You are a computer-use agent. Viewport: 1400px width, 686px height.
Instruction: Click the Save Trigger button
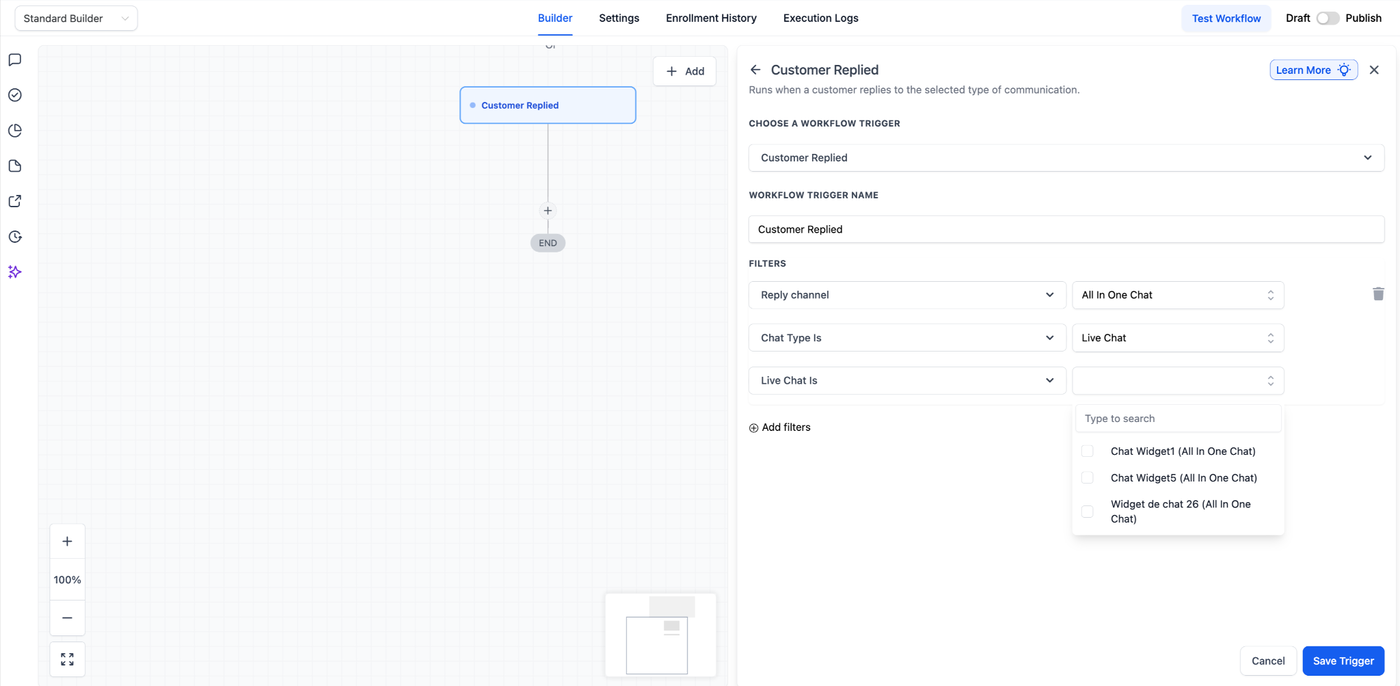click(1343, 661)
